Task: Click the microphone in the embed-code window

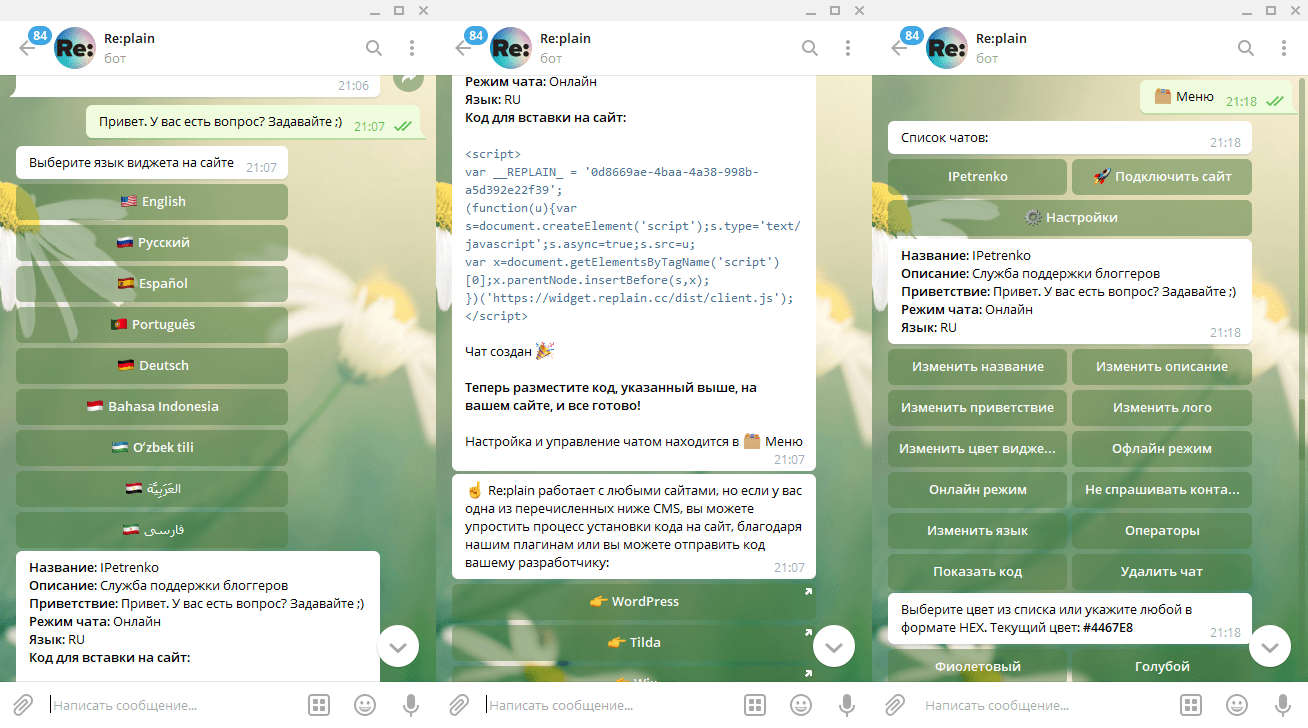Action: coord(846,705)
